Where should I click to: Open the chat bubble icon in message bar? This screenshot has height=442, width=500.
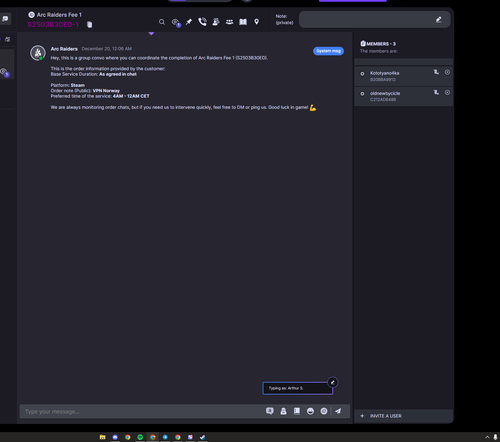coord(270,411)
